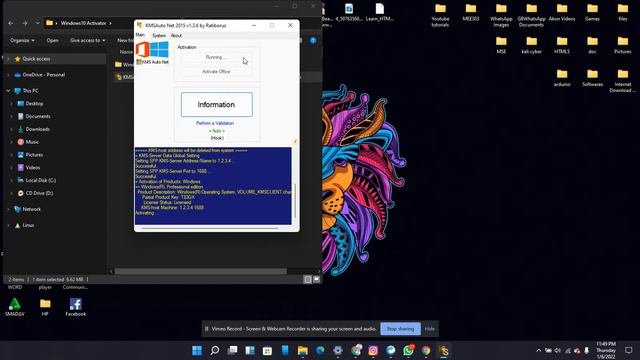Expand the Quick access tree node

point(8,59)
